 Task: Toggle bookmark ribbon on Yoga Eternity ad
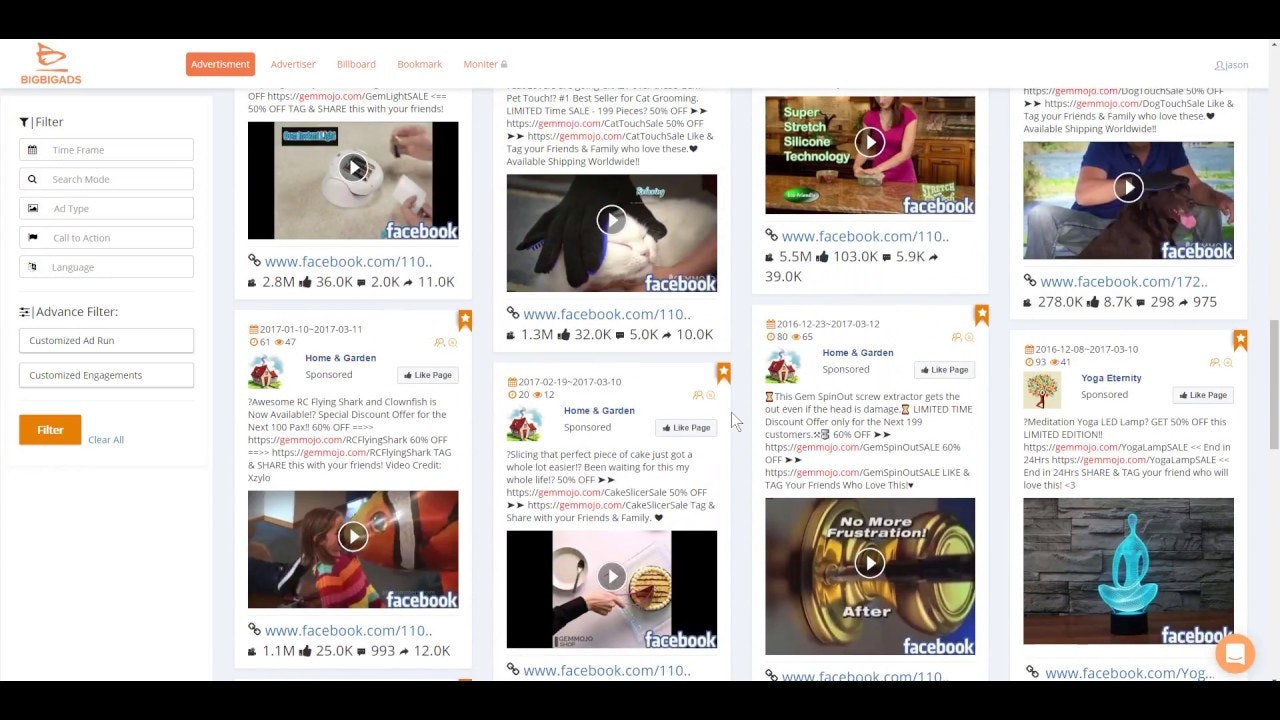[1240, 340]
